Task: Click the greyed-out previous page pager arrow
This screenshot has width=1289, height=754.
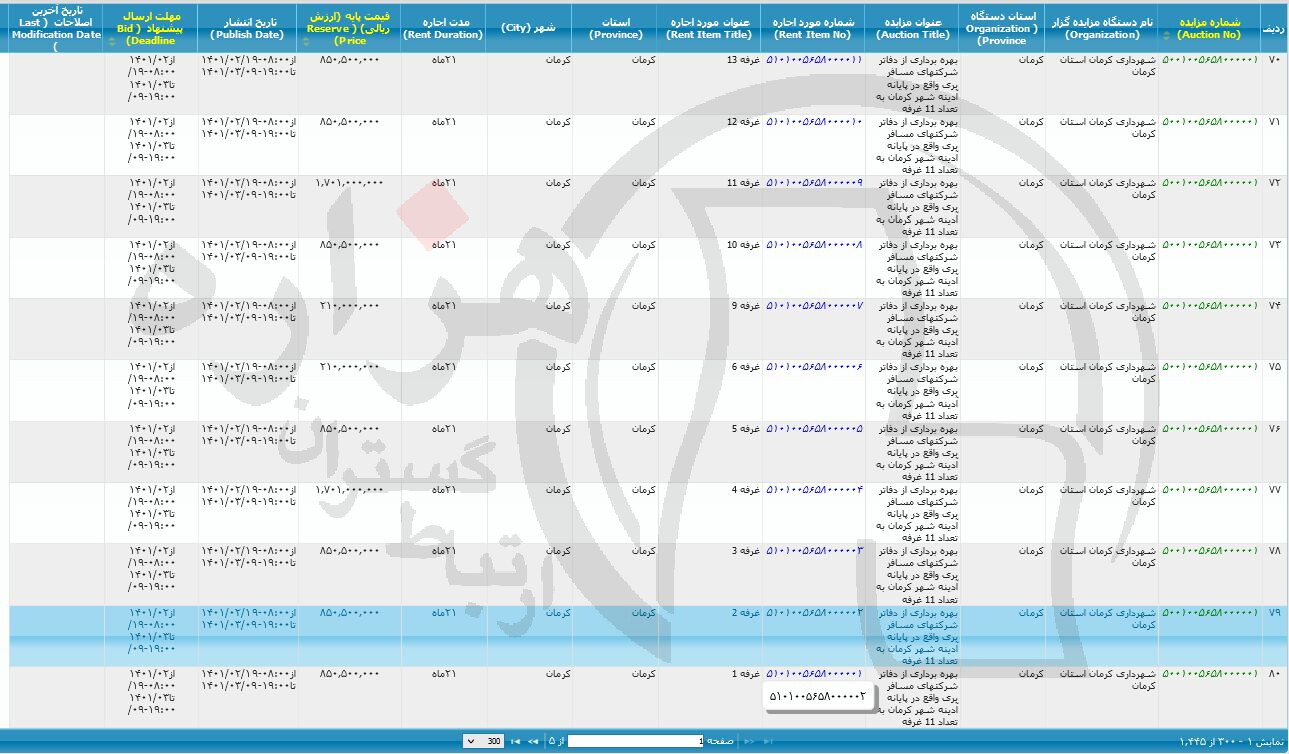Action: point(749,741)
